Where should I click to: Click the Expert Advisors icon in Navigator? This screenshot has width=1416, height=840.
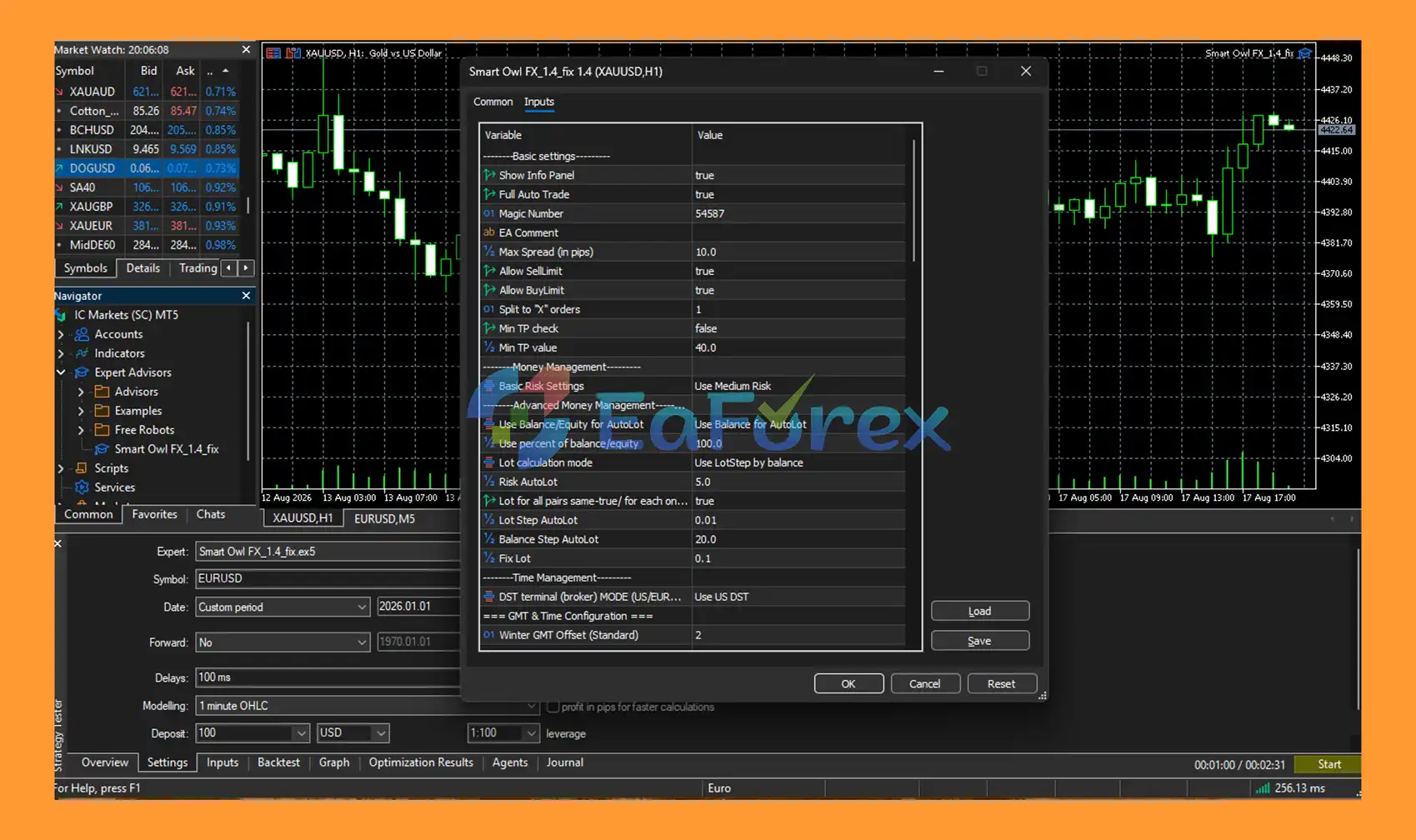[82, 372]
